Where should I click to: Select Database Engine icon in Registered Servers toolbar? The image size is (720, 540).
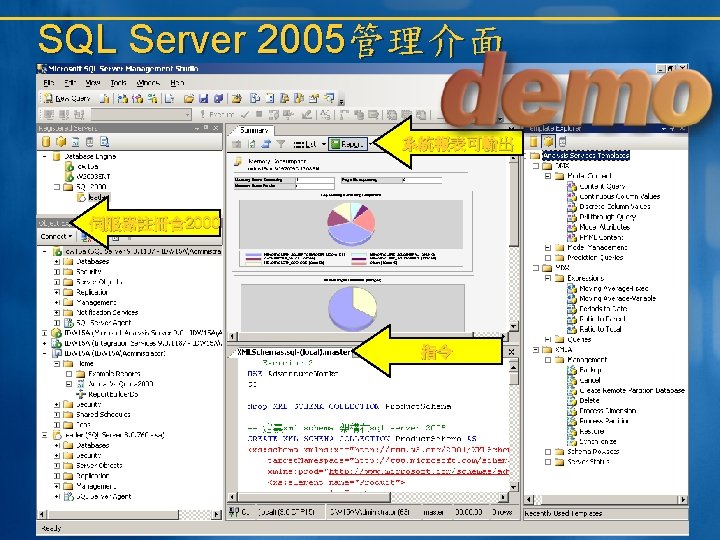[x=46, y=142]
